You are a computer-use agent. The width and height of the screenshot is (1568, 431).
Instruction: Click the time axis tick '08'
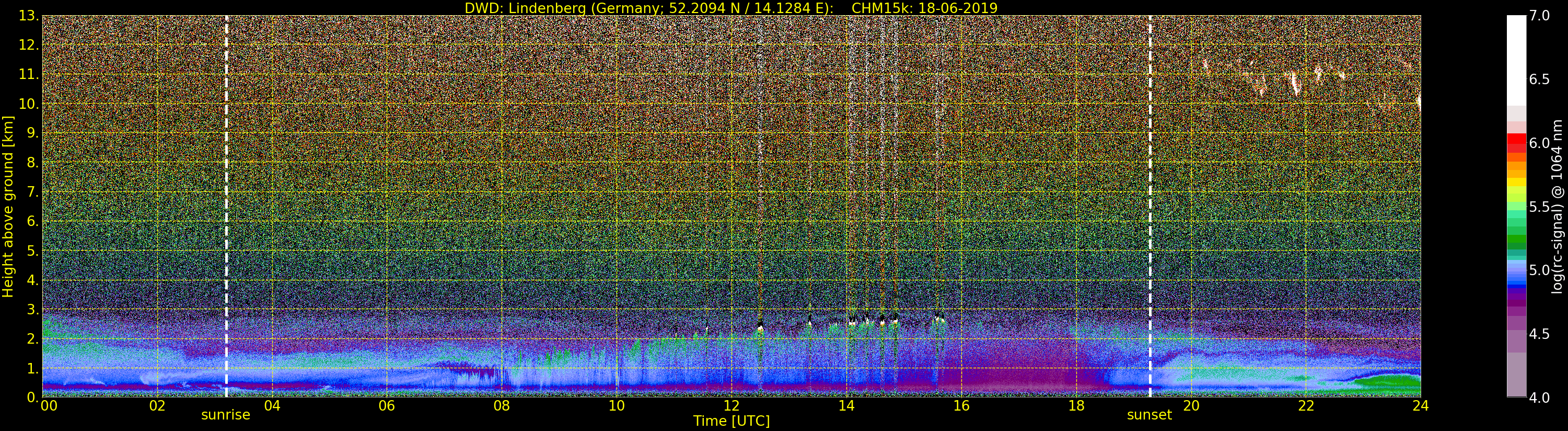coord(502,406)
